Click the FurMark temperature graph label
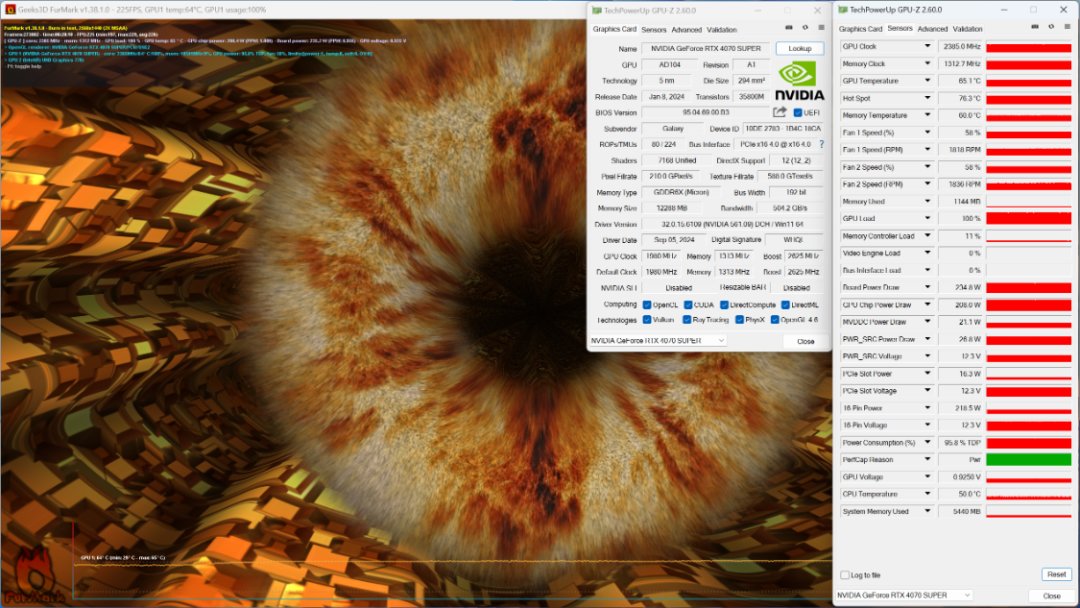This screenshot has width=1080, height=608. click(123, 558)
